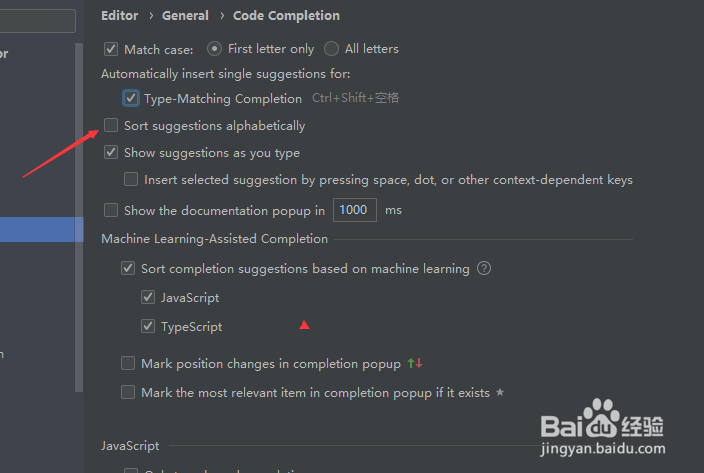Click the chevron between Editor and General
This screenshot has width=704, height=473.
(151, 16)
